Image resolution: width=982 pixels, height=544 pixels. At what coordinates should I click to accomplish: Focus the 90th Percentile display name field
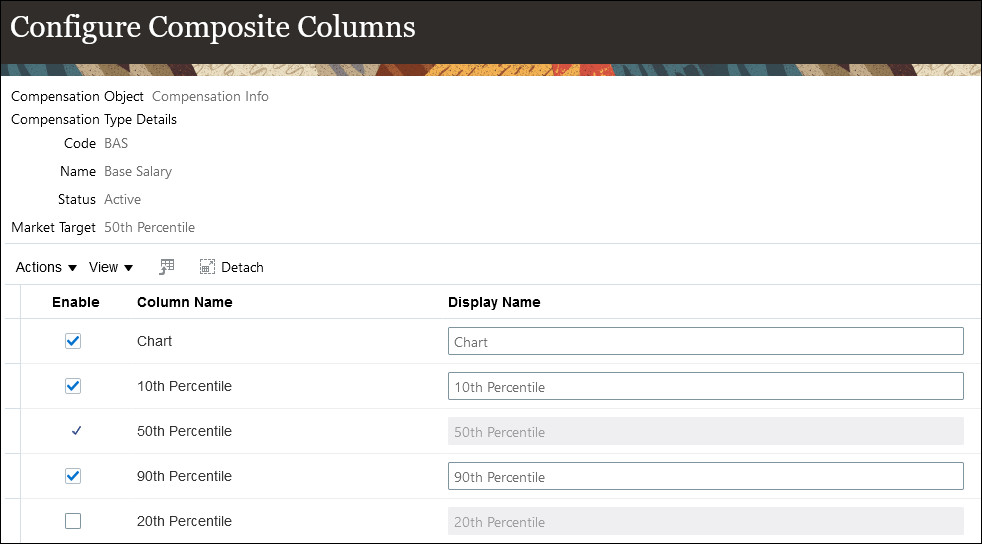(x=705, y=476)
